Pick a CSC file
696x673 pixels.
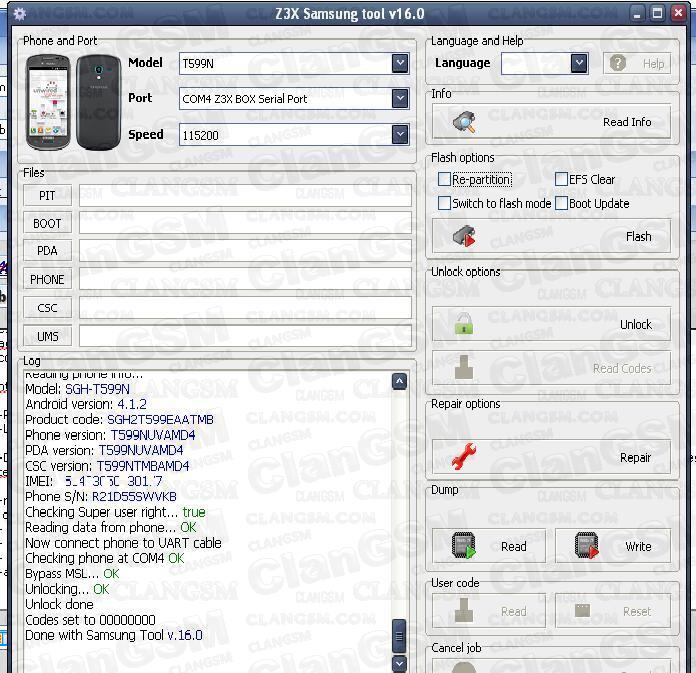click(47, 308)
